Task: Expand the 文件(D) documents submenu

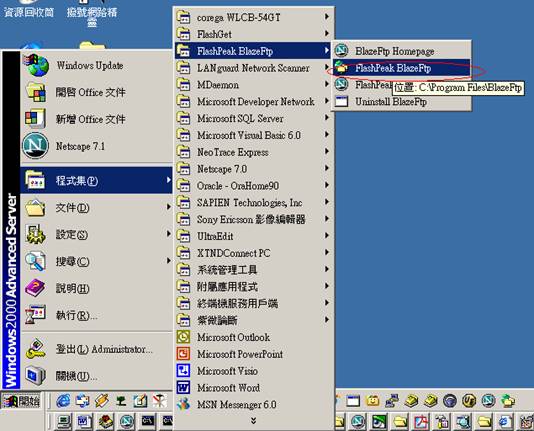Action: 96,207
